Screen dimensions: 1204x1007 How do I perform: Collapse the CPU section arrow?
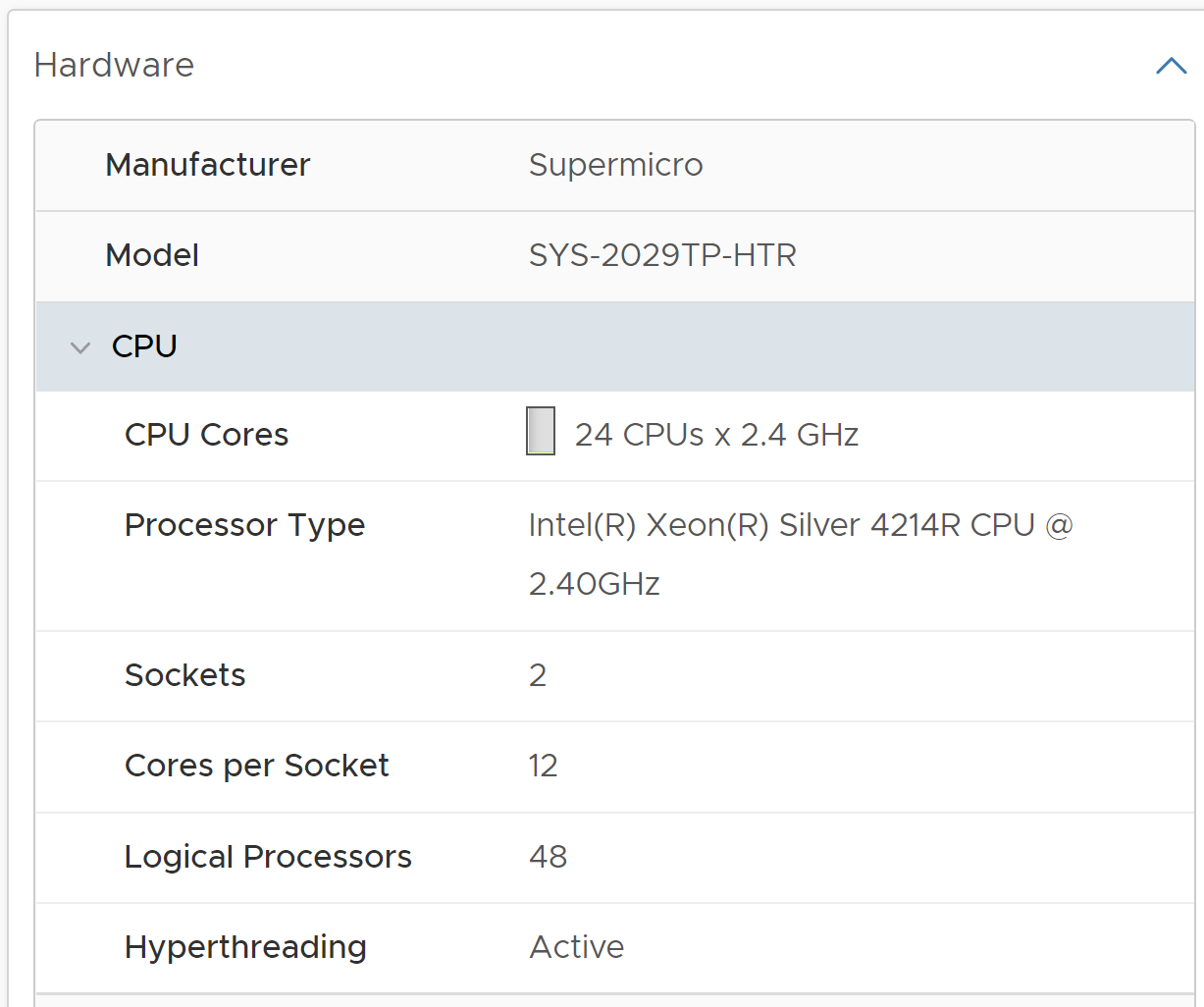[x=80, y=347]
